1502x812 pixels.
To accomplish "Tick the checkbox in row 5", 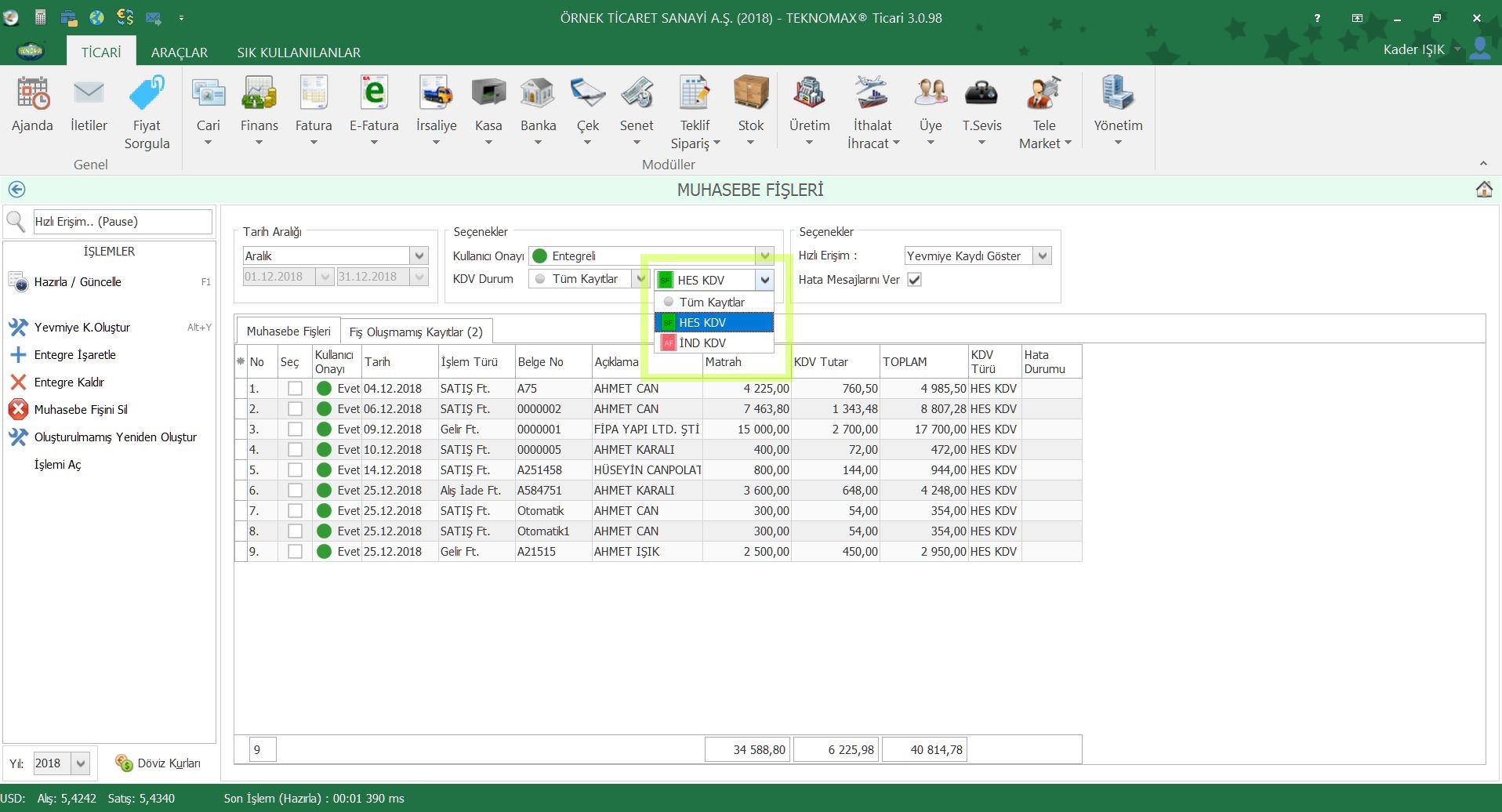I will click(x=295, y=470).
